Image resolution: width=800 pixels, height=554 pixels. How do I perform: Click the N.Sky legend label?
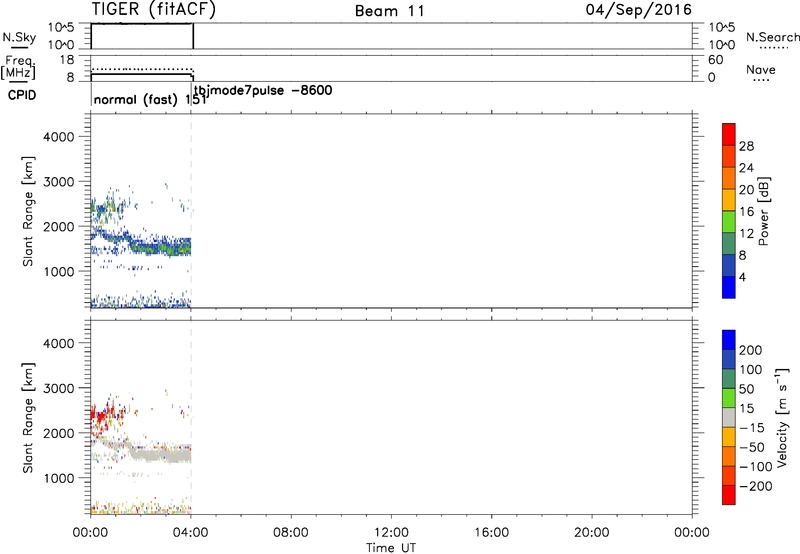pyautogui.click(x=19, y=37)
